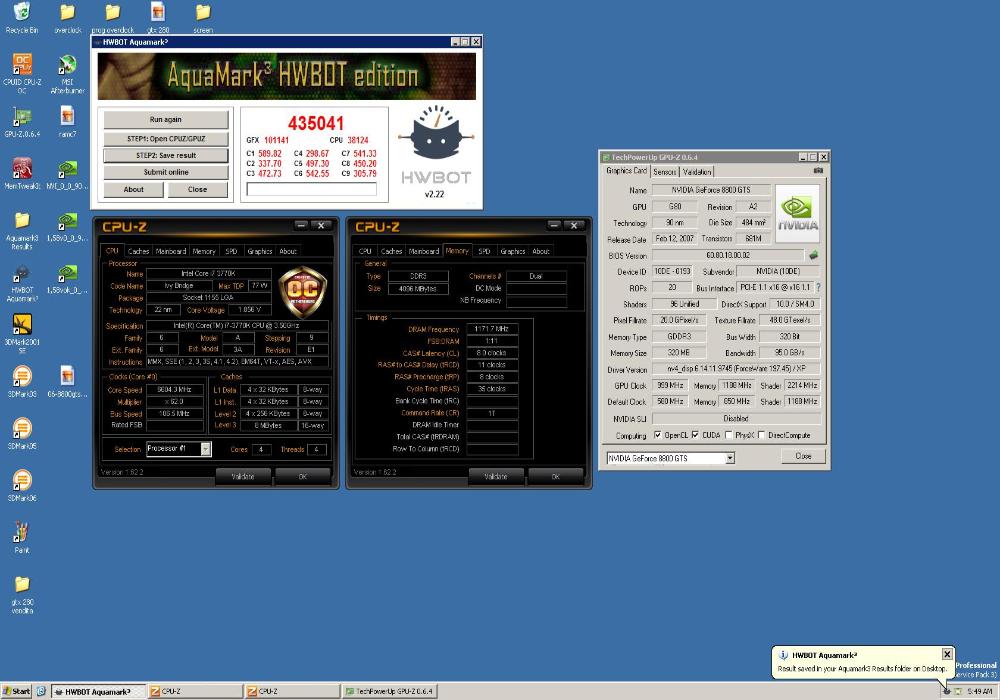This screenshot has width=1000, height=700.
Task: Open About tab in left CPU-Z window
Action: 288,251
